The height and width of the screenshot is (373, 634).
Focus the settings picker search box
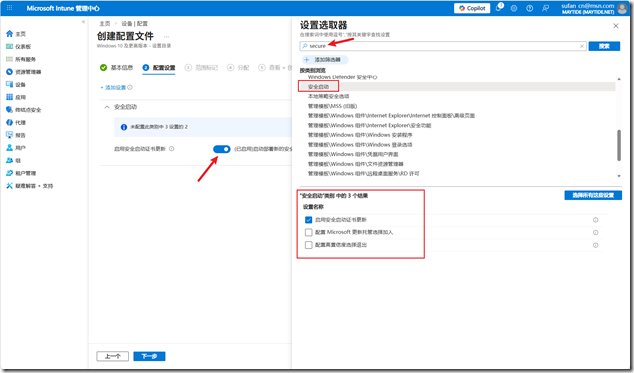443,46
